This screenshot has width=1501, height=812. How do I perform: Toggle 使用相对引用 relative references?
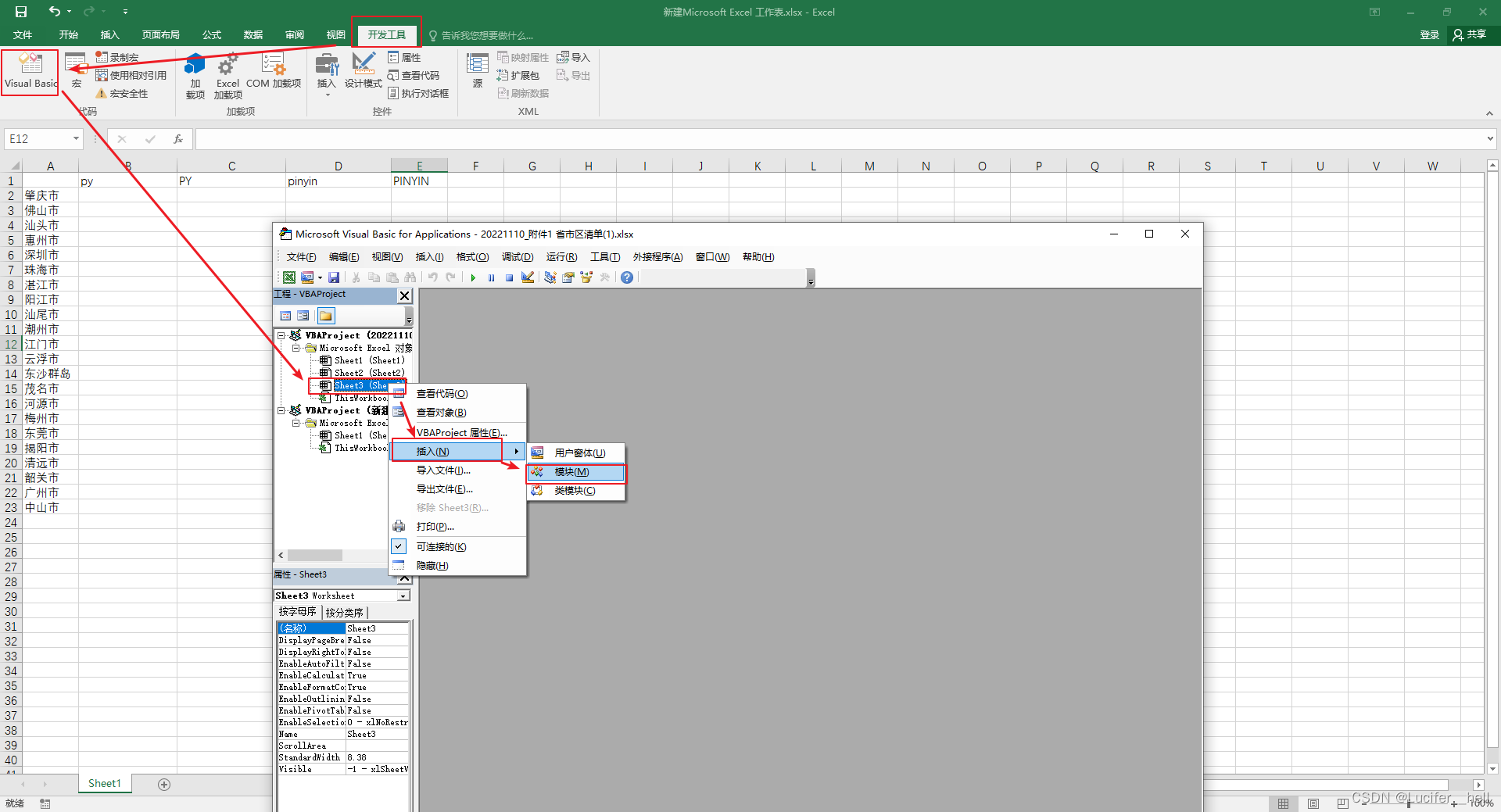coord(131,75)
